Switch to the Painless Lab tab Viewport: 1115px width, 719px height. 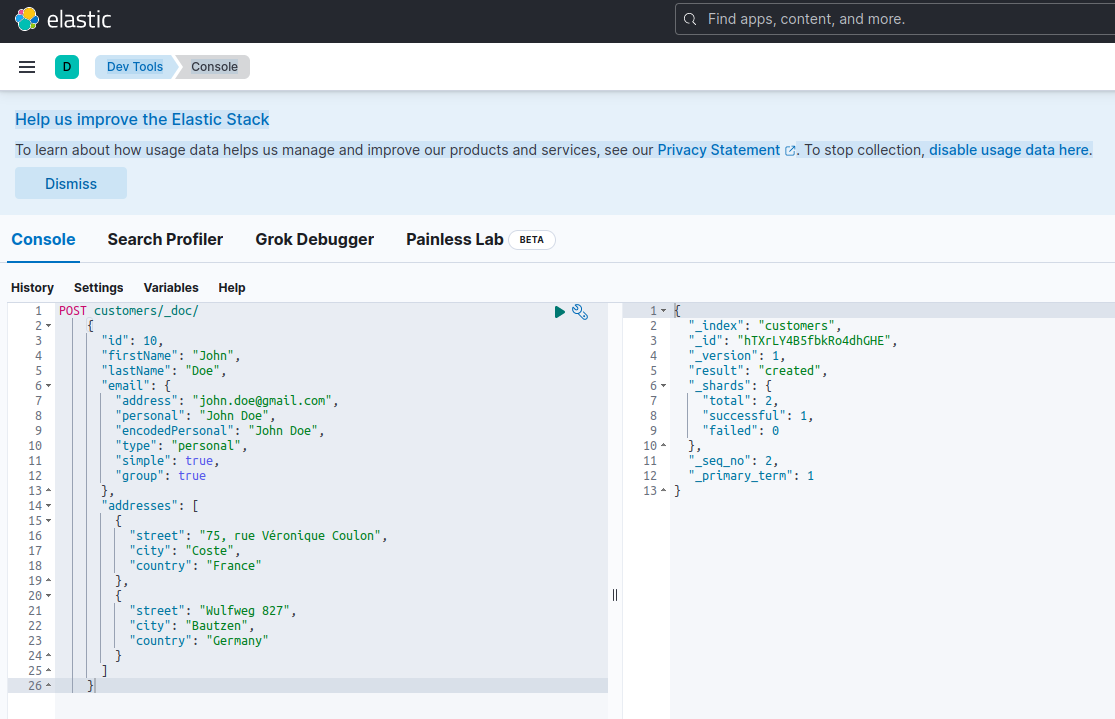[454, 240]
